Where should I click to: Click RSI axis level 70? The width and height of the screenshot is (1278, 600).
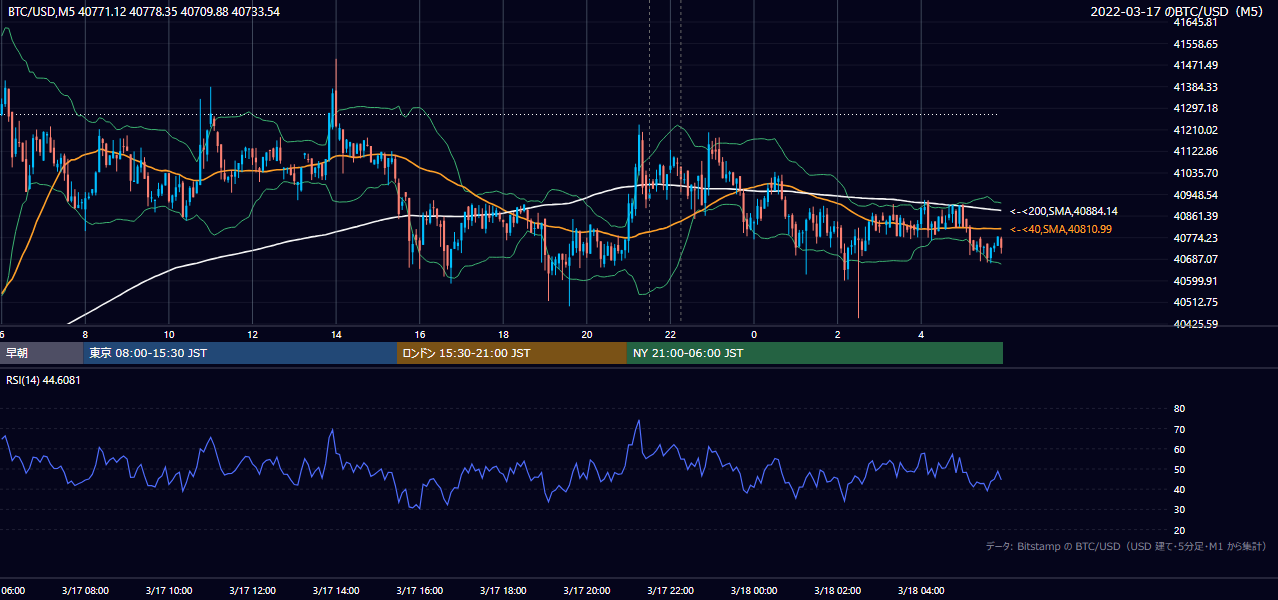(x=1179, y=429)
